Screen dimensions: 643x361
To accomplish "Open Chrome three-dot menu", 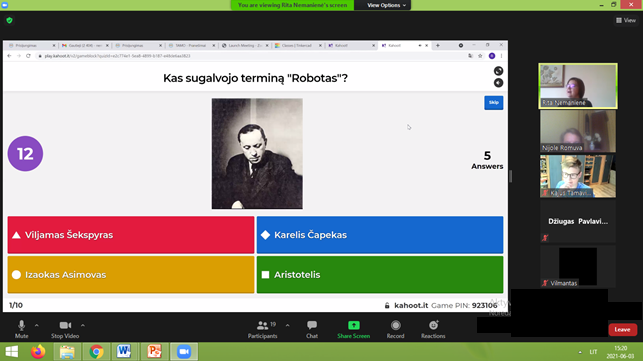I will point(501,56).
